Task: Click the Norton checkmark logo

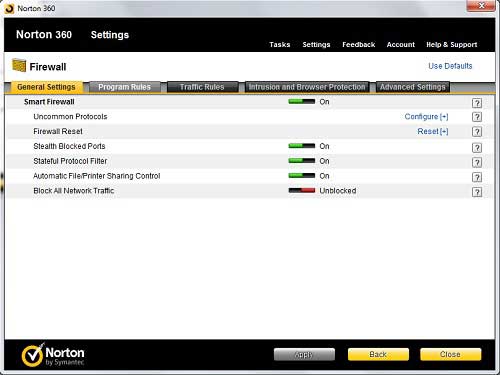Action: 32,355
